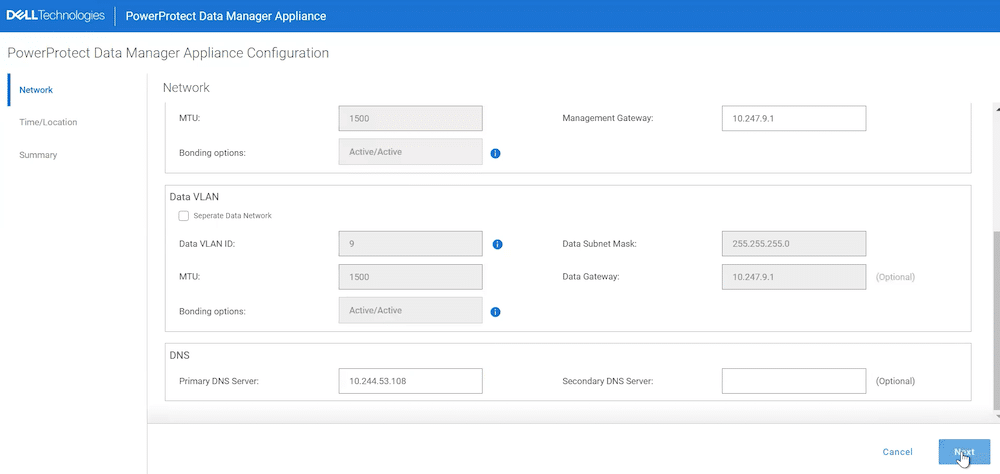Go to the Time/Location step
Viewport: 1000px width, 474px height.
pyautogui.click(x=48, y=122)
